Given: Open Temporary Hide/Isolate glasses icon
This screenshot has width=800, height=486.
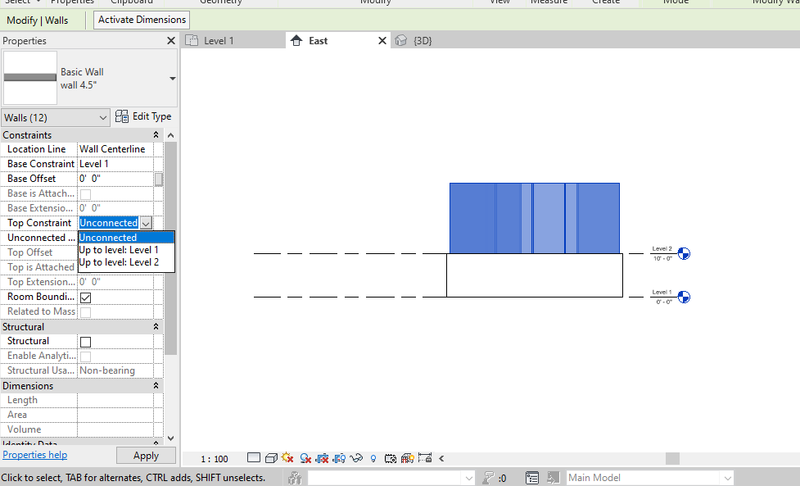Looking at the screenshot, I should point(356,458).
